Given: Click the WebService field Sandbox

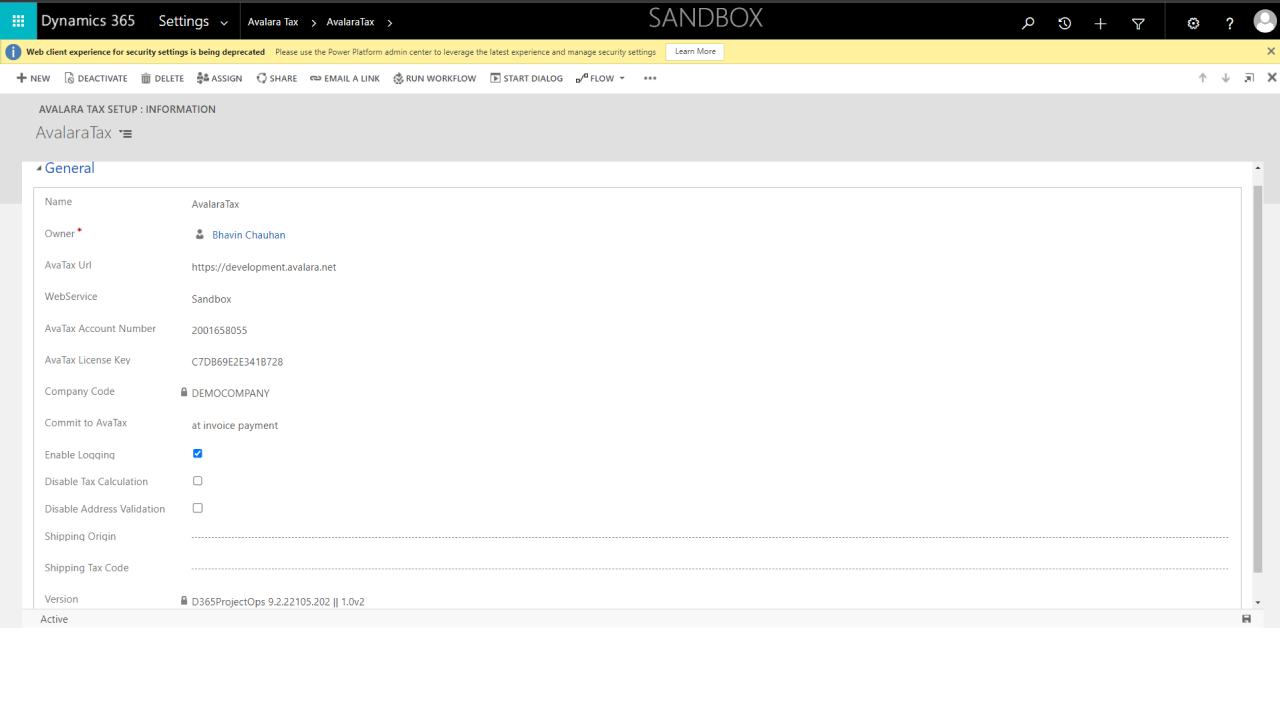Looking at the screenshot, I should click(x=211, y=299).
